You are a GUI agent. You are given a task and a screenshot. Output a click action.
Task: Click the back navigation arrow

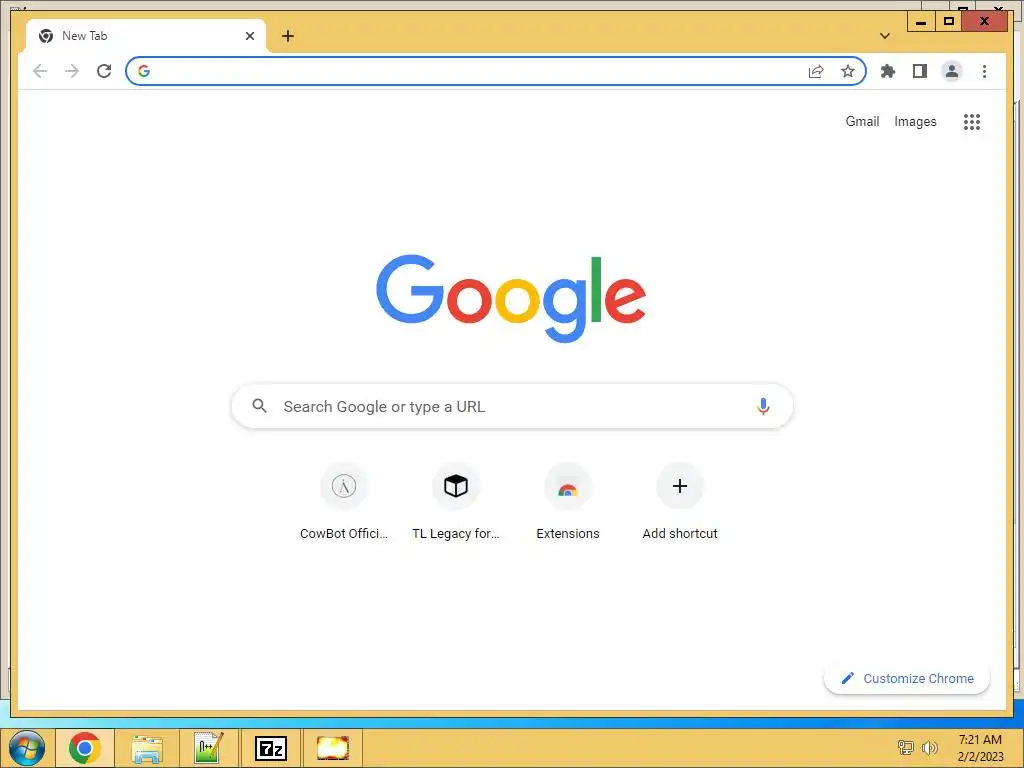(x=40, y=71)
